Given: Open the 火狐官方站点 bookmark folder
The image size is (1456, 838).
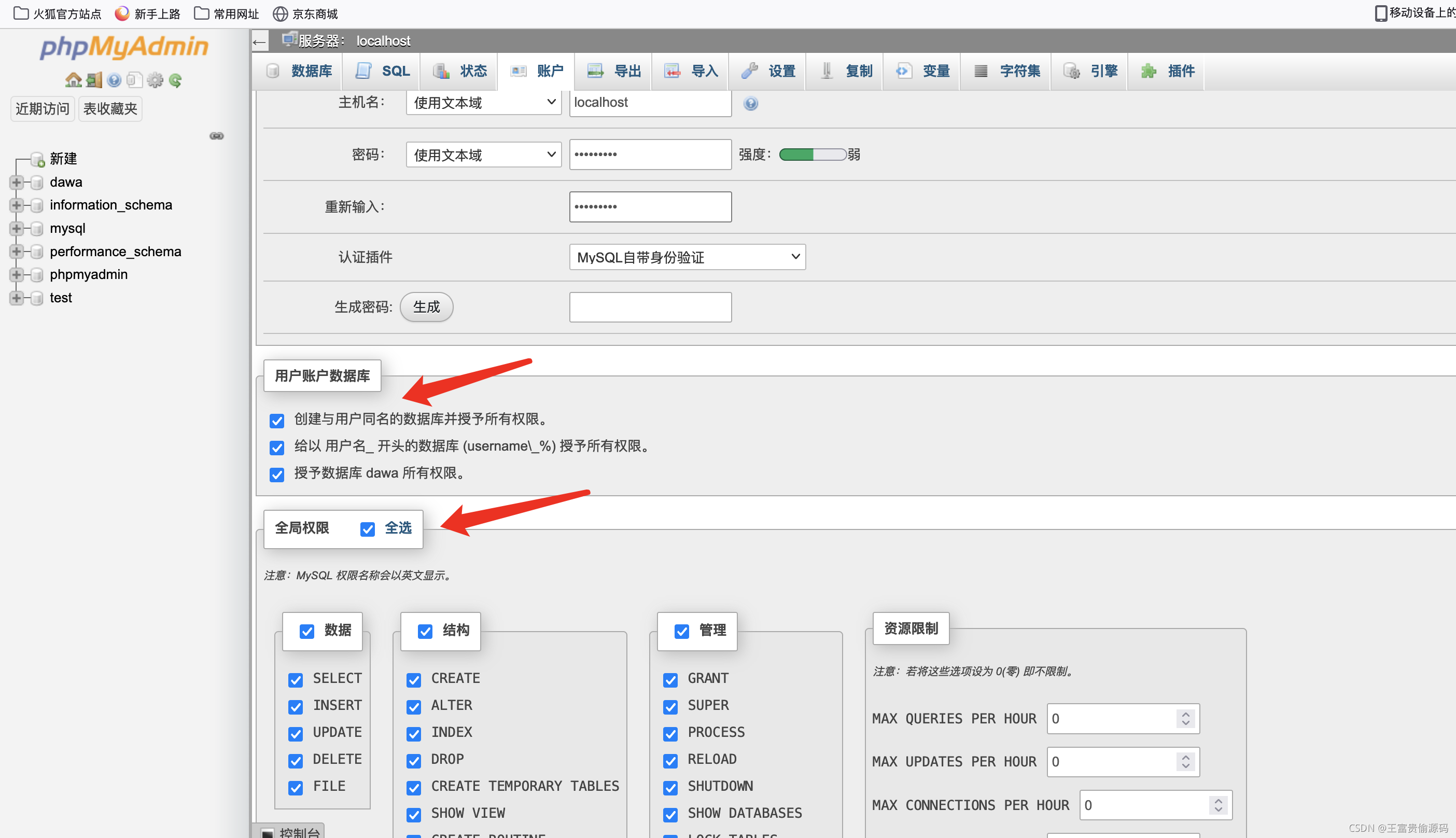Looking at the screenshot, I should click(57, 13).
